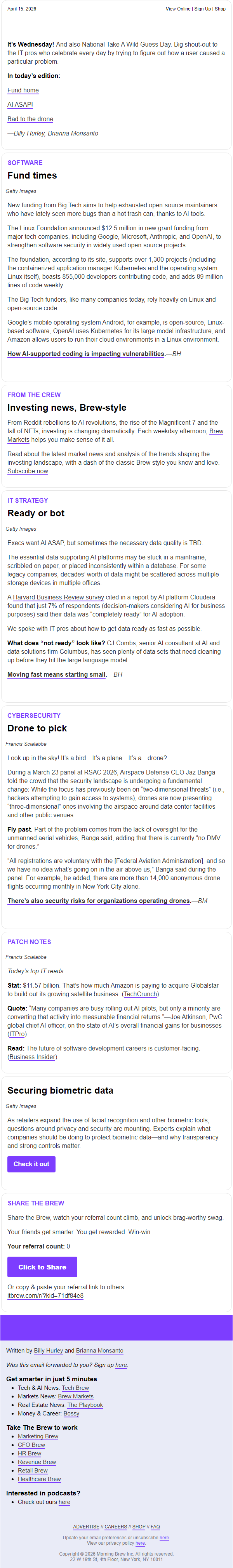Screen dimensions: 233x1568
Task: Open the TechCrunch source link
Action: [141, 994]
